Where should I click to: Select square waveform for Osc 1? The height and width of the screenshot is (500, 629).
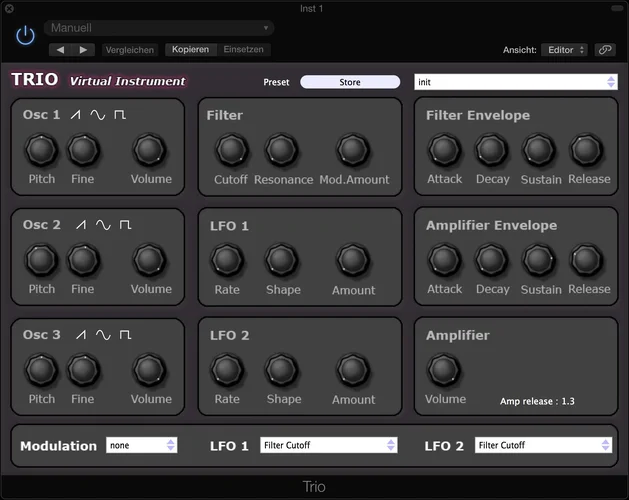point(120,115)
